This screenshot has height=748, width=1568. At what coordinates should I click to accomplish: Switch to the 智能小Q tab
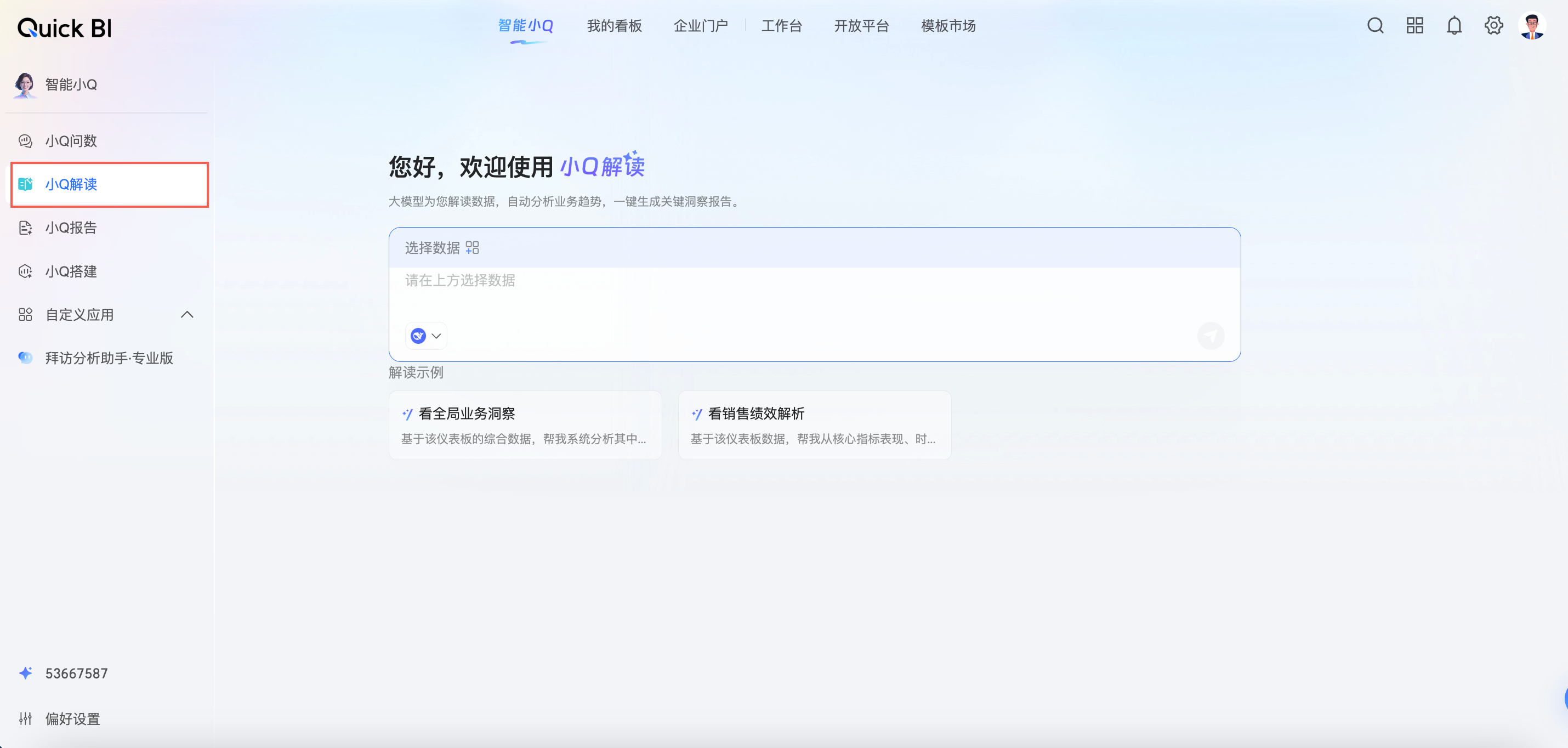[x=525, y=26]
